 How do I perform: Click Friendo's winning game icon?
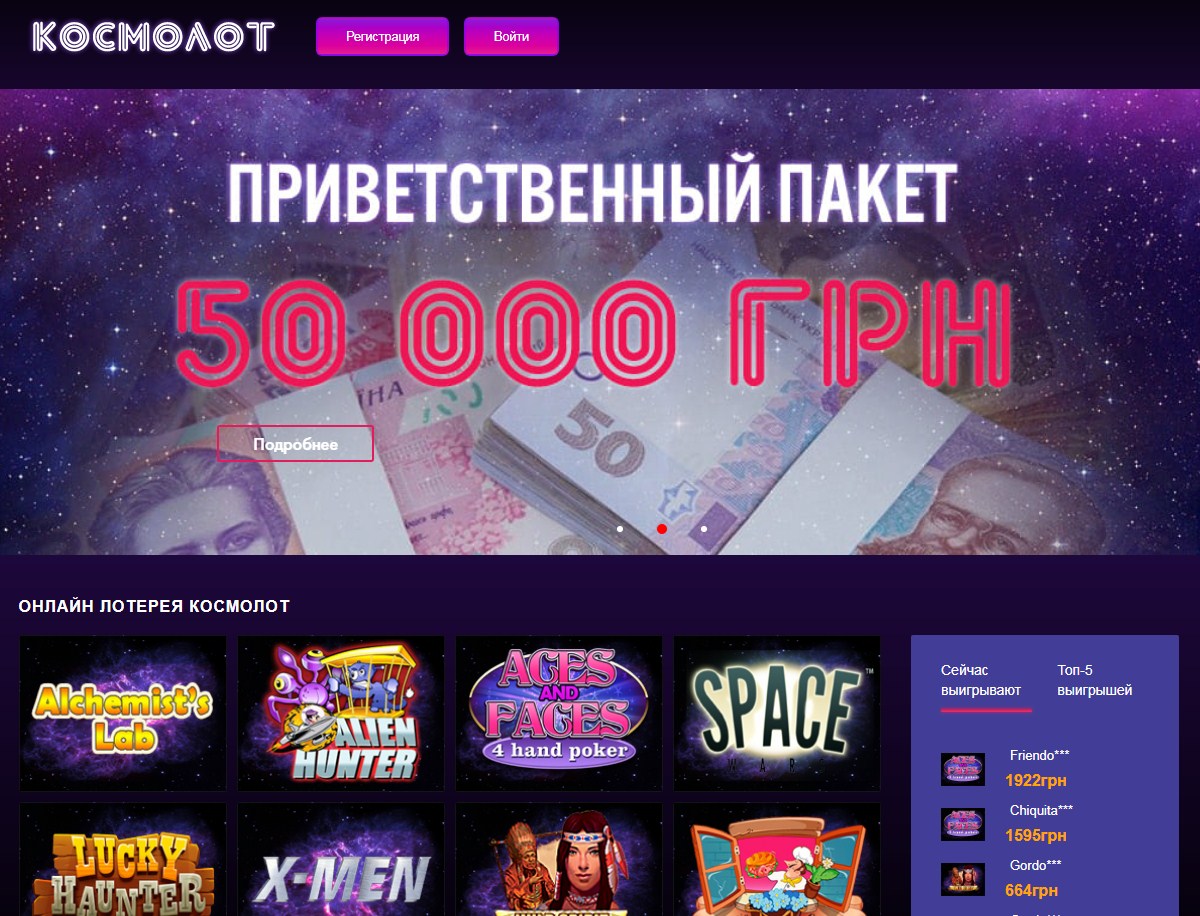coord(963,769)
